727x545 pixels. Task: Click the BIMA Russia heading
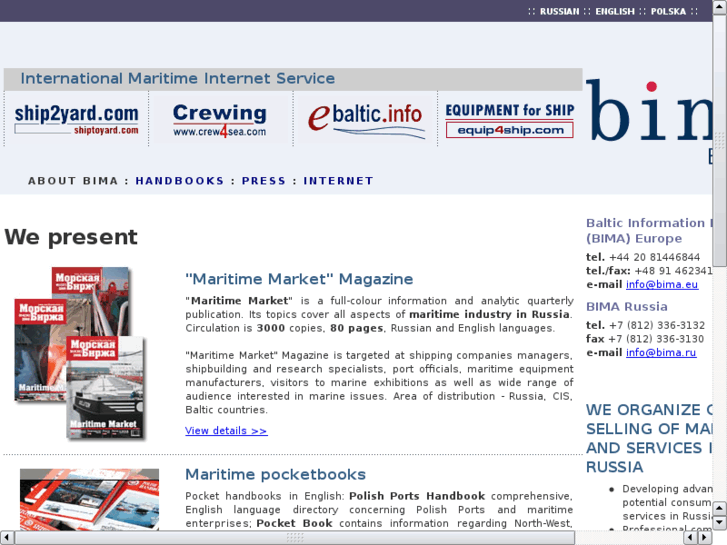(x=626, y=307)
